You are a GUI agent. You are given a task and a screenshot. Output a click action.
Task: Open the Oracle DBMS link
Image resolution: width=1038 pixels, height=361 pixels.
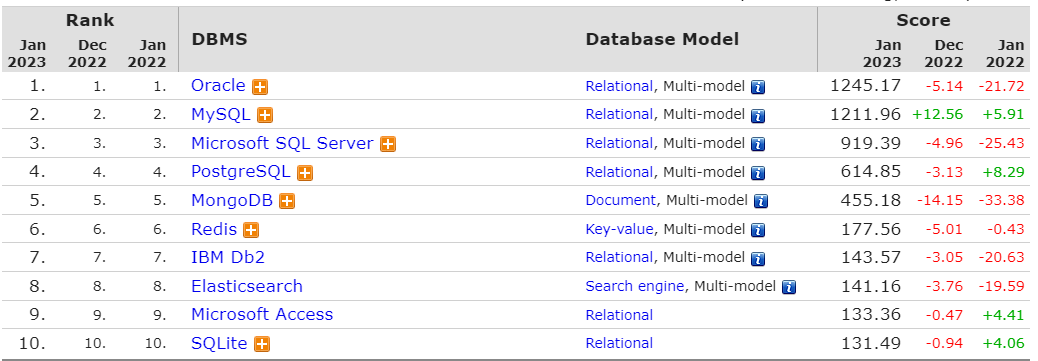click(218, 85)
